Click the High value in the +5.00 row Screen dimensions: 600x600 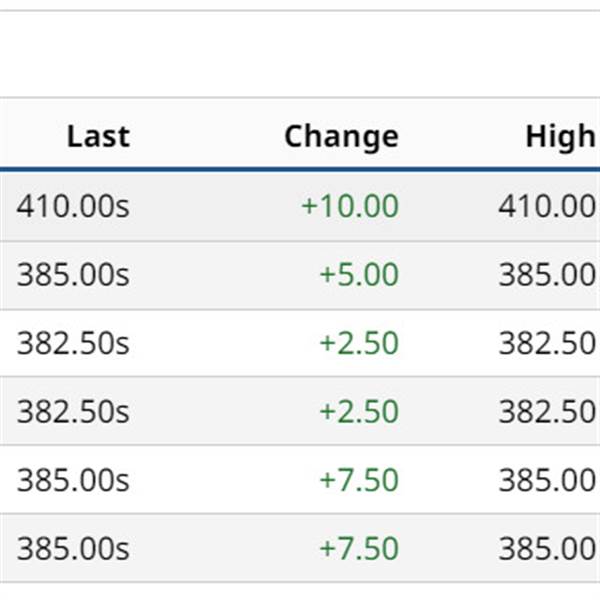[x=547, y=274]
